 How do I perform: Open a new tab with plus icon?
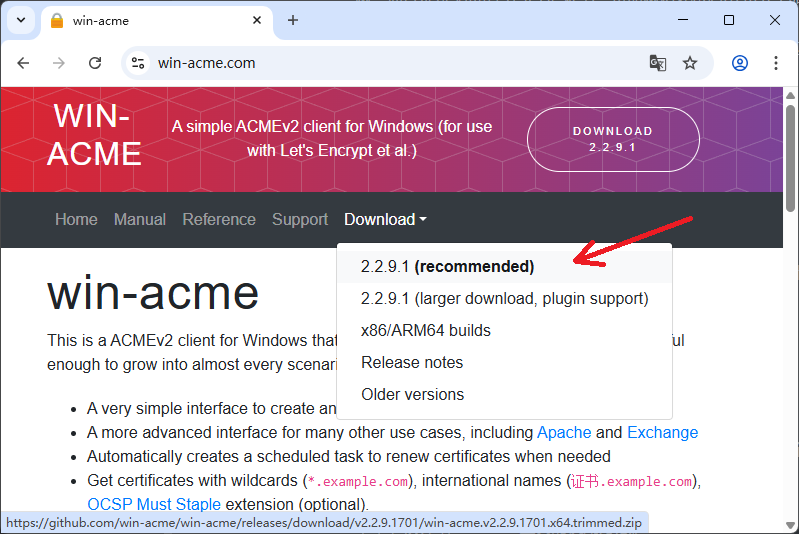[x=292, y=20]
